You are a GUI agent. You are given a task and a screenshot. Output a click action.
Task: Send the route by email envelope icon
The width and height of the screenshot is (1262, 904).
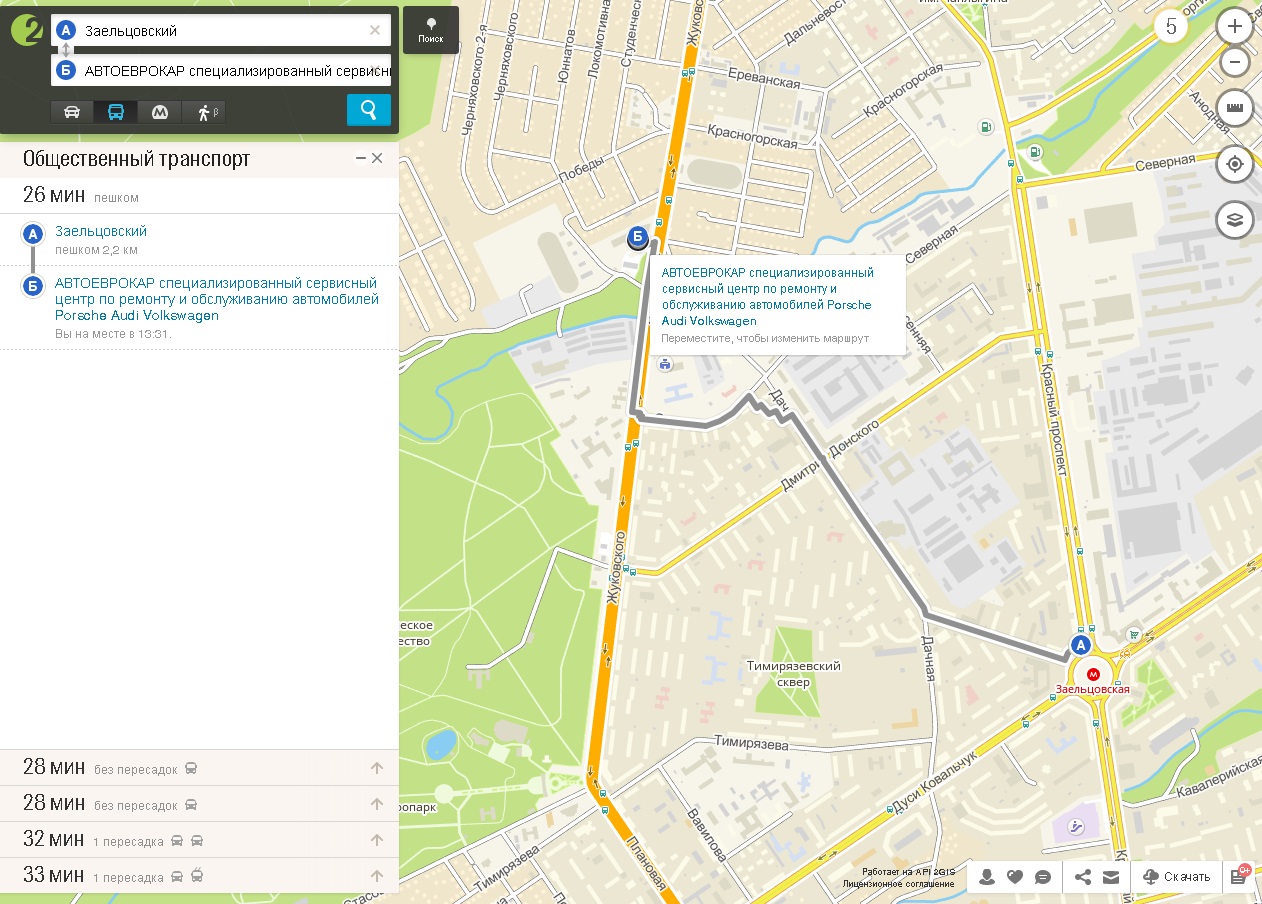pos(1111,877)
